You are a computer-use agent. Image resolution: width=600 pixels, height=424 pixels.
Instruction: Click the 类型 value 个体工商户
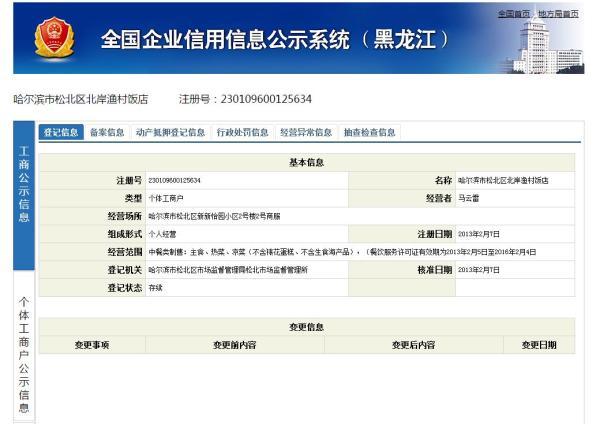166,198
